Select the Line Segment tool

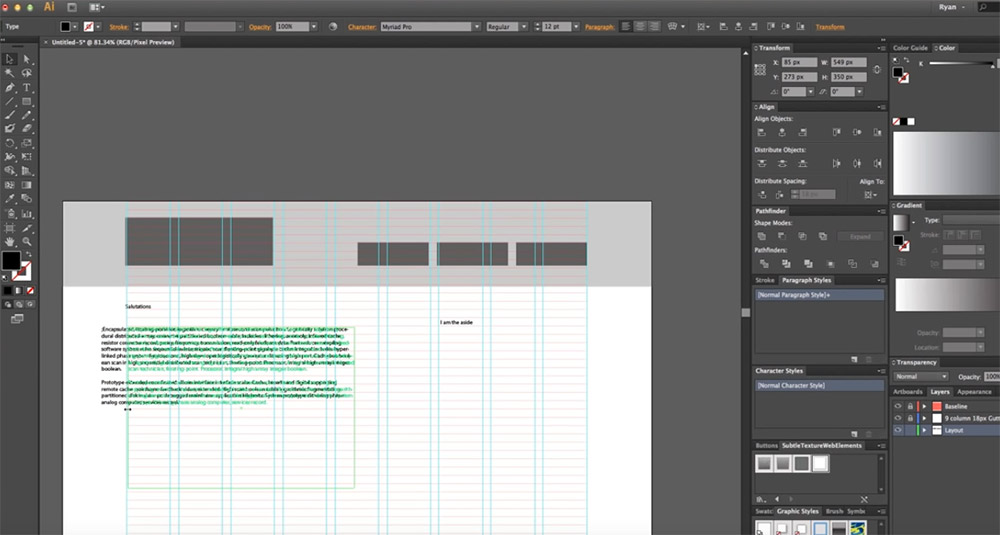click(10, 101)
